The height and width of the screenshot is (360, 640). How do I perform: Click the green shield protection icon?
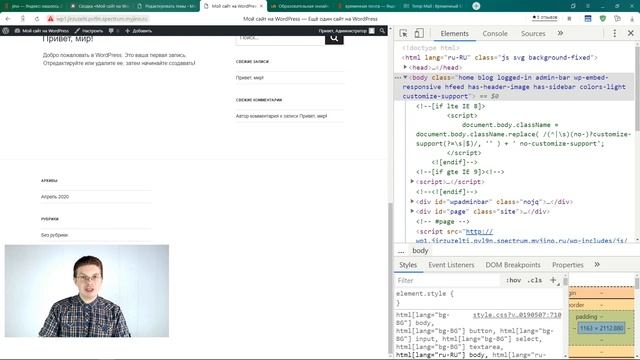[602, 19]
